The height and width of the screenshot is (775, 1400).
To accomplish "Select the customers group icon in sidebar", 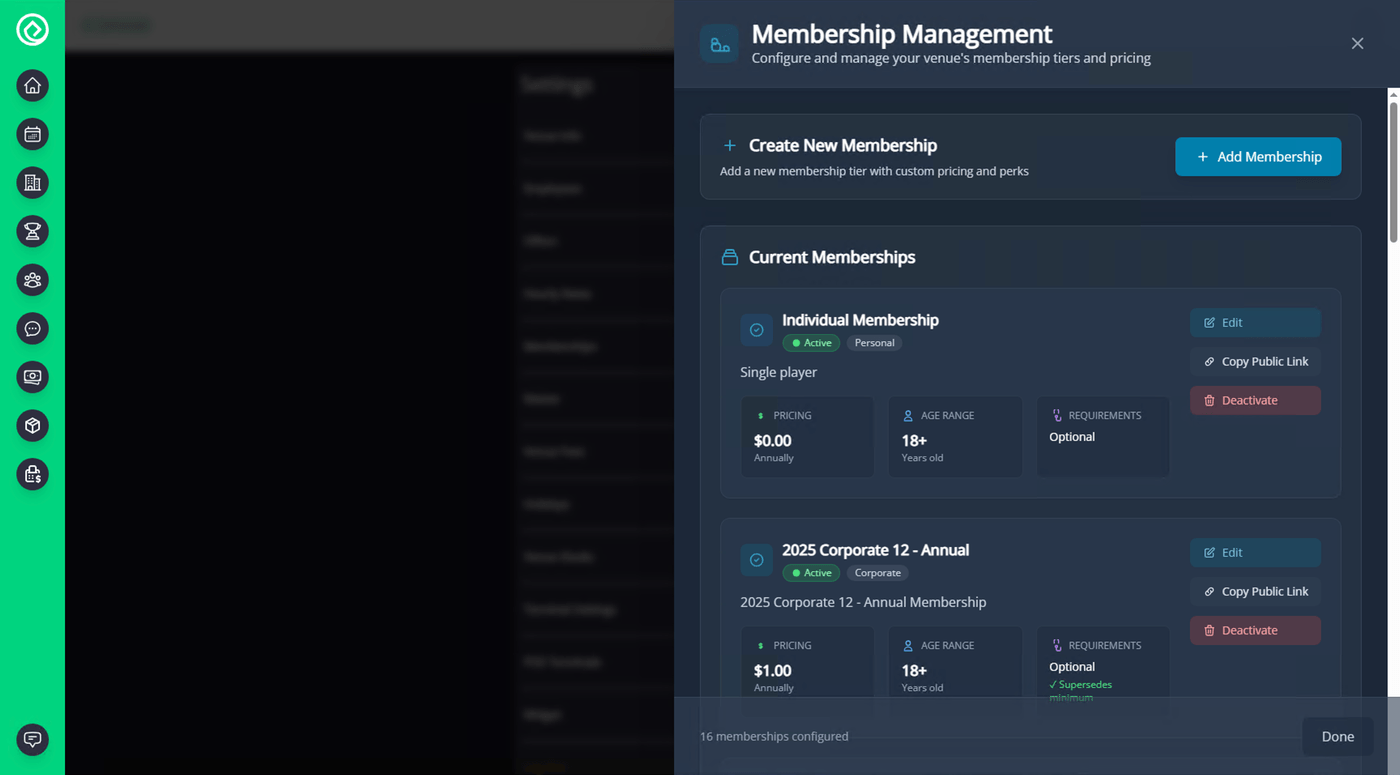I will 32,280.
